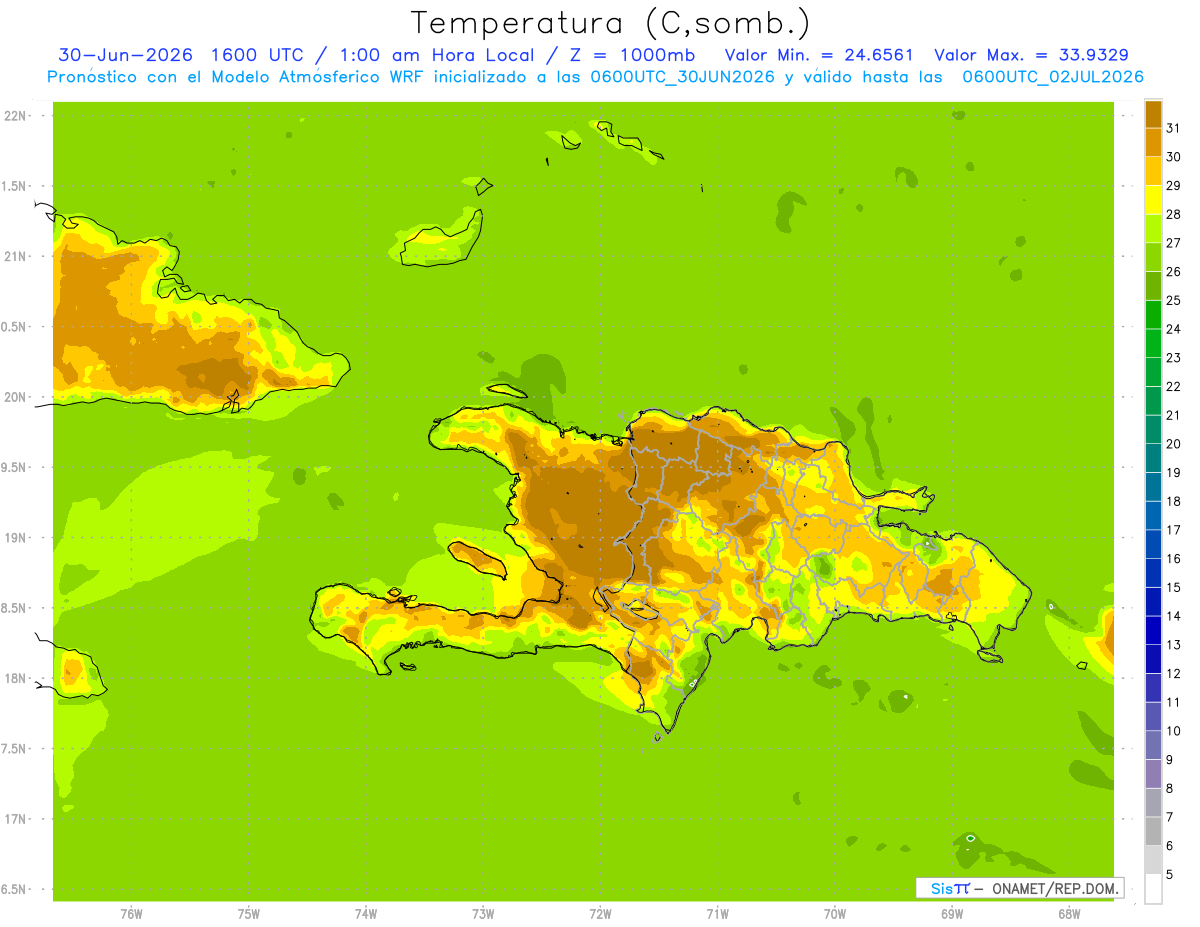This screenshot has height=927, width=1200.
Task: Pick the teal legend band between 19 and 20
Action: point(1153,458)
